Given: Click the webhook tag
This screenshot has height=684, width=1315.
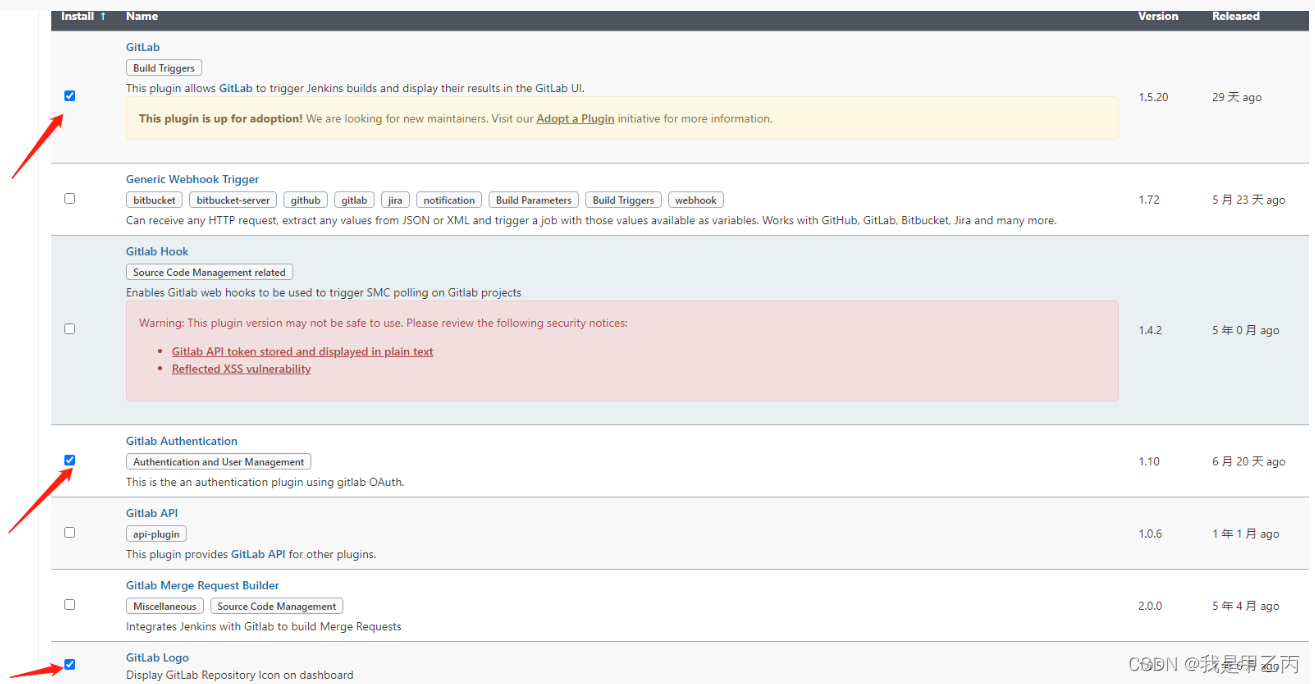Looking at the screenshot, I should 696,200.
